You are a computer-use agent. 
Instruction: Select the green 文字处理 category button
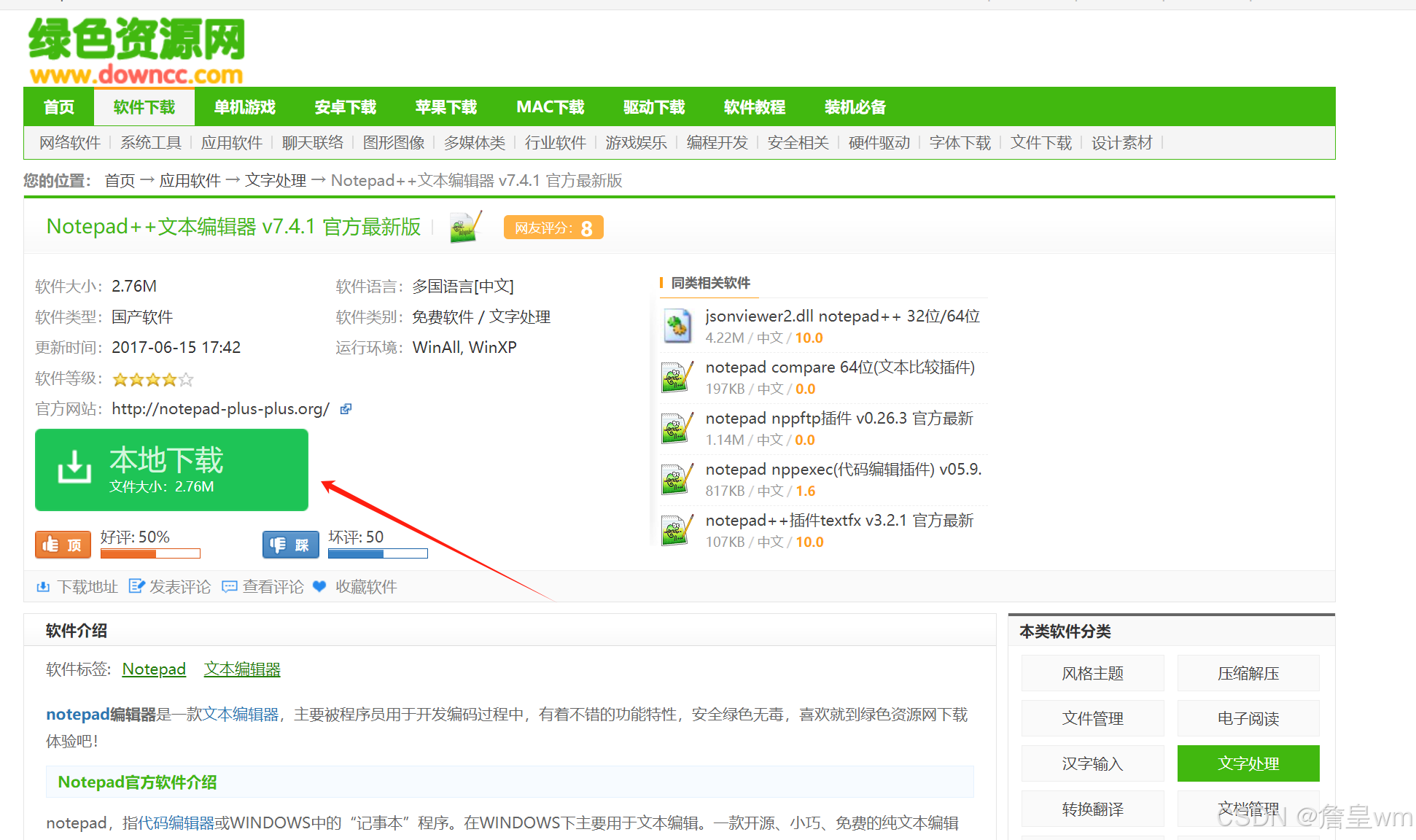pyautogui.click(x=1248, y=763)
